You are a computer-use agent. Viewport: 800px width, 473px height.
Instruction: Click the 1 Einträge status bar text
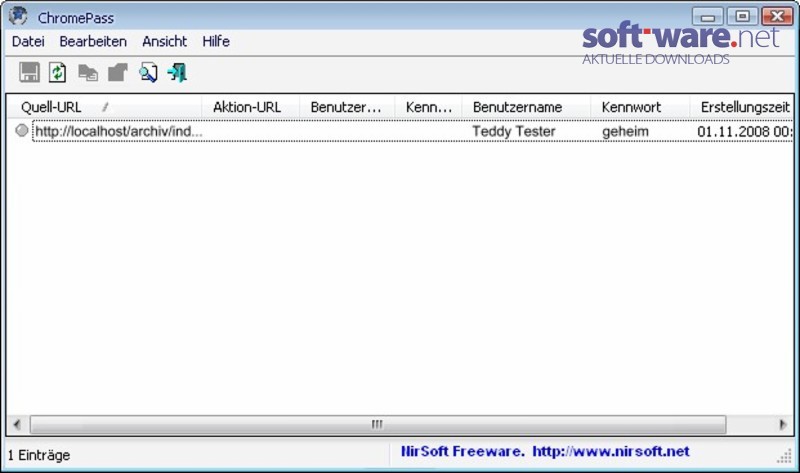click(x=39, y=455)
